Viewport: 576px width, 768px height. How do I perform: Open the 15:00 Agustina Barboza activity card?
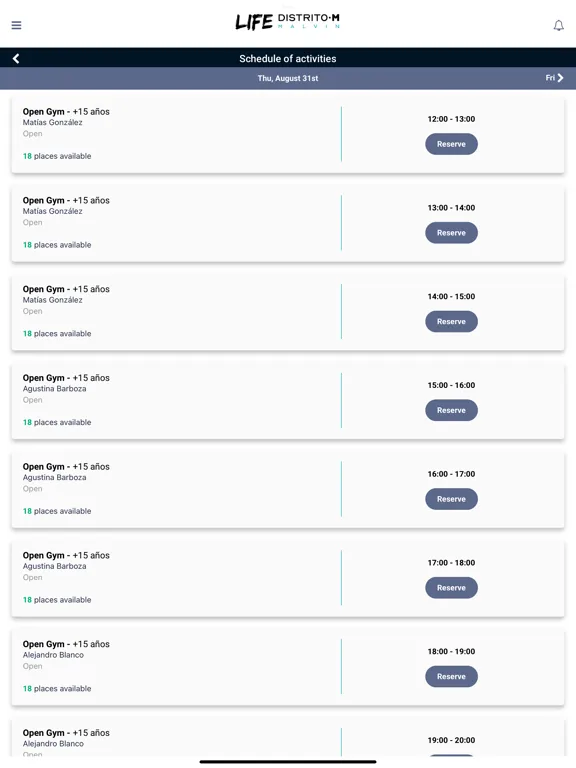288,401
